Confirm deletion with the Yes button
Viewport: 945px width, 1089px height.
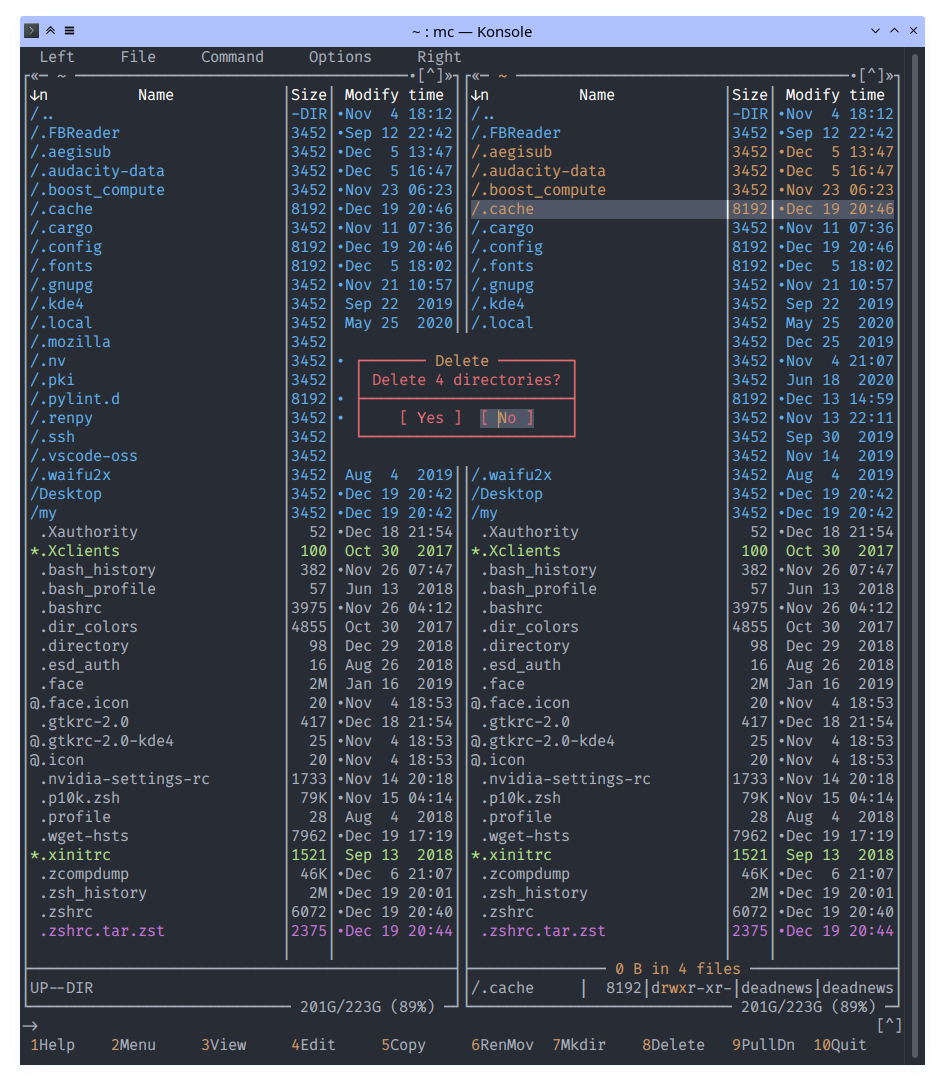pos(430,418)
